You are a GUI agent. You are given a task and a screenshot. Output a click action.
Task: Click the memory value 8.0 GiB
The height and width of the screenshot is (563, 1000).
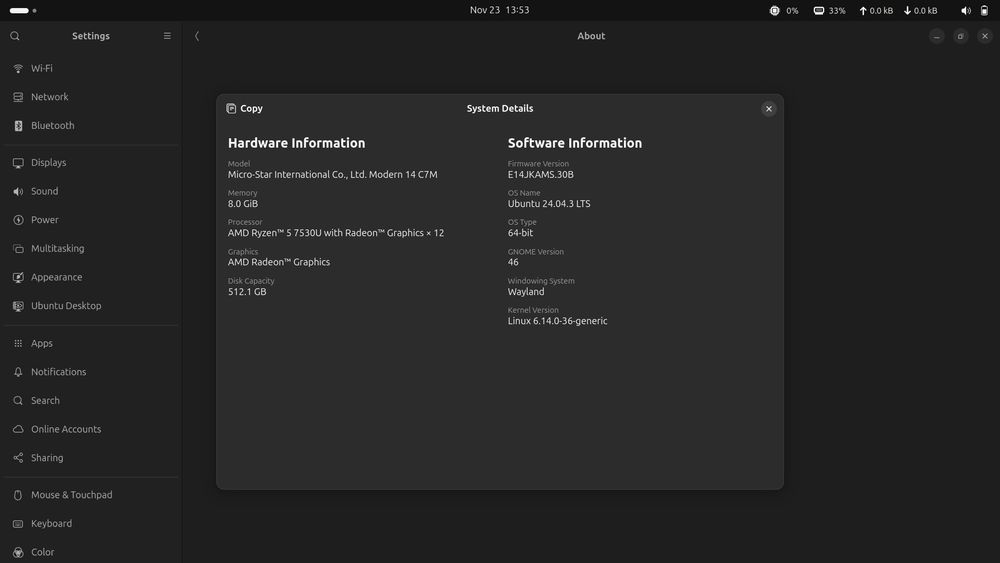[243, 204]
